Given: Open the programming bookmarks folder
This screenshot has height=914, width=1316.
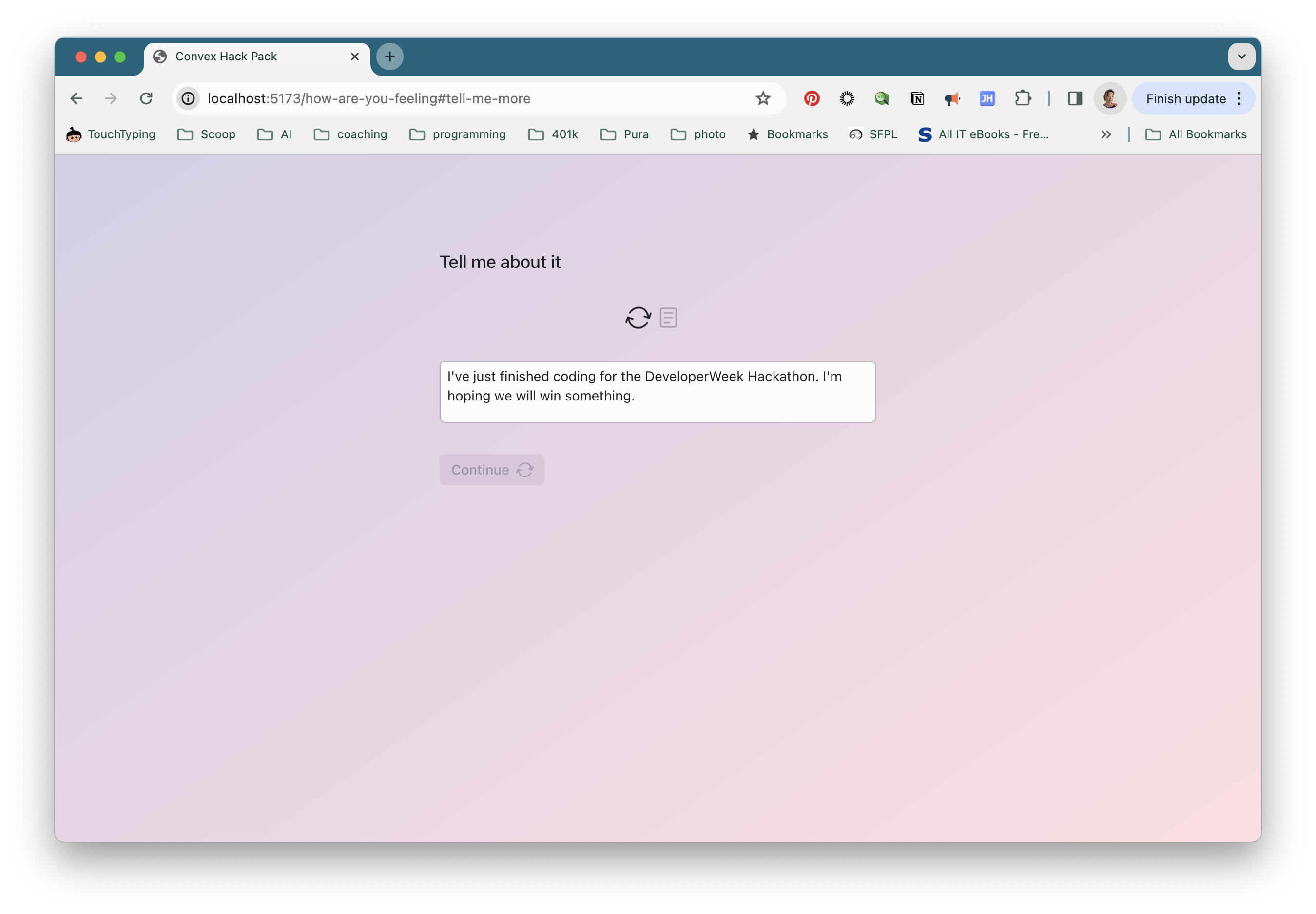Looking at the screenshot, I should tap(458, 134).
